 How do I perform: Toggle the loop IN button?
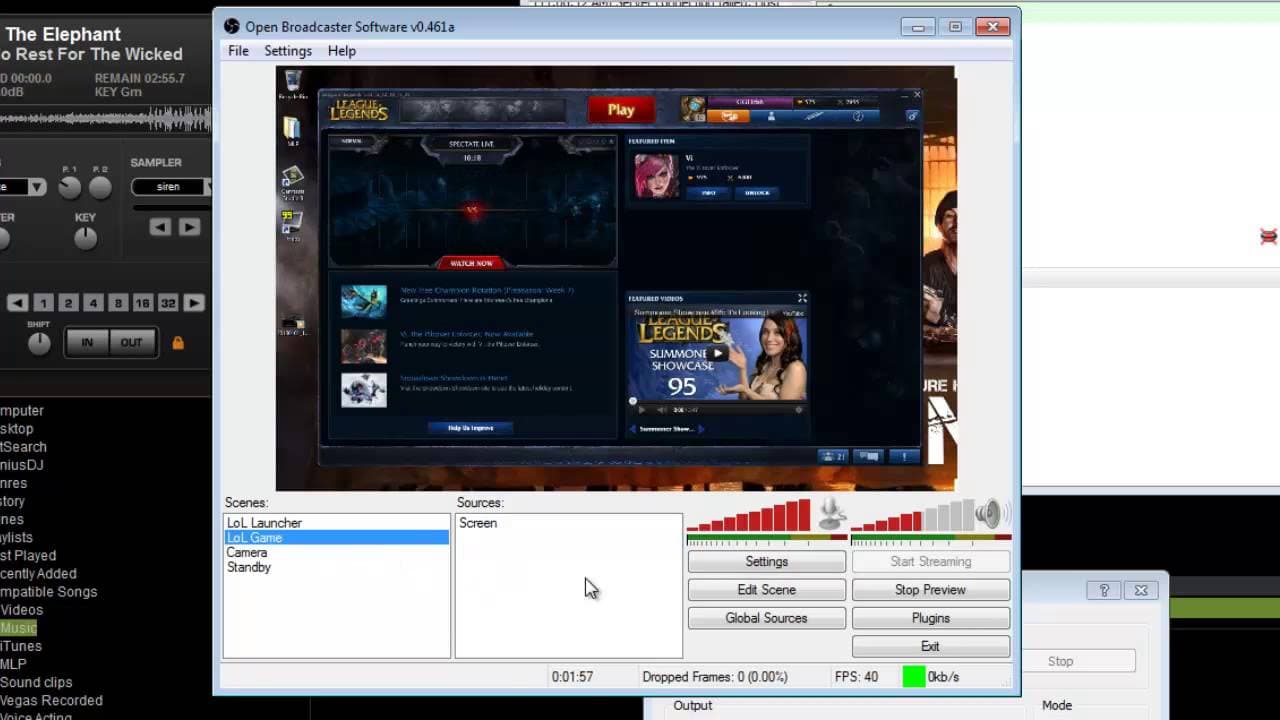pyautogui.click(x=87, y=342)
